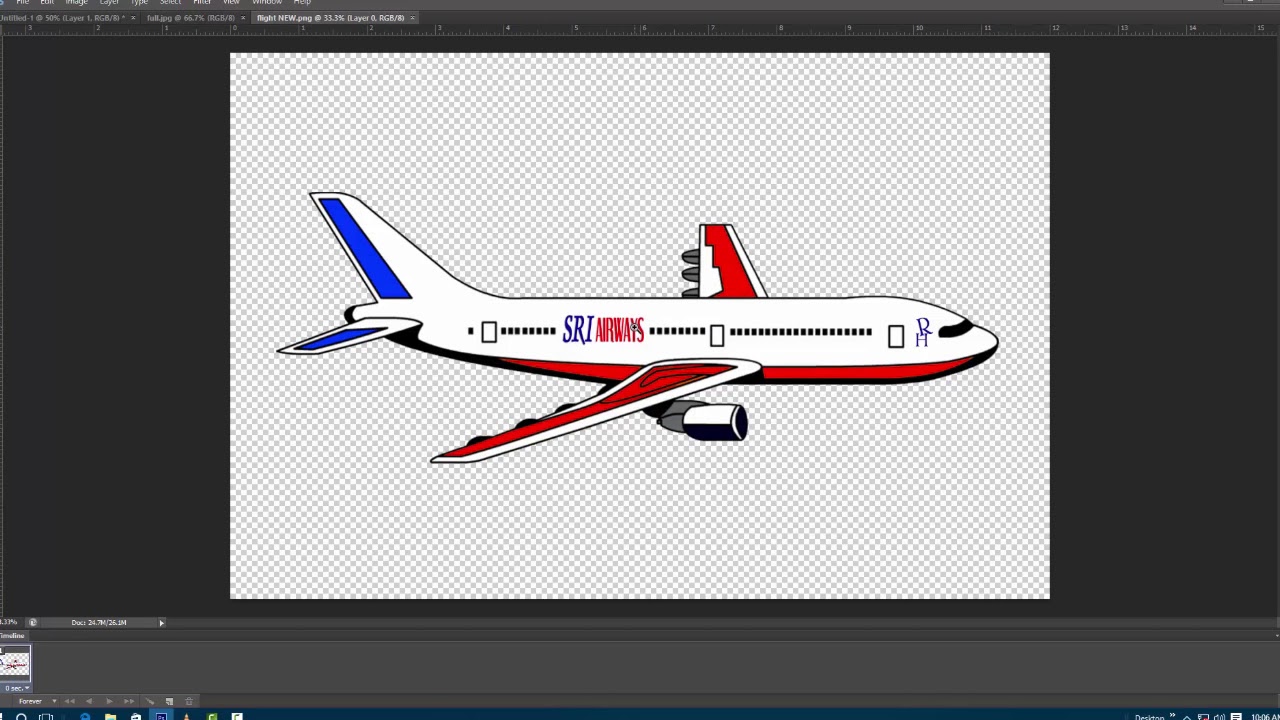The width and height of the screenshot is (1280, 720).
Task: Close the flight NEW.png document tab
Action: [x=412, y=18]
